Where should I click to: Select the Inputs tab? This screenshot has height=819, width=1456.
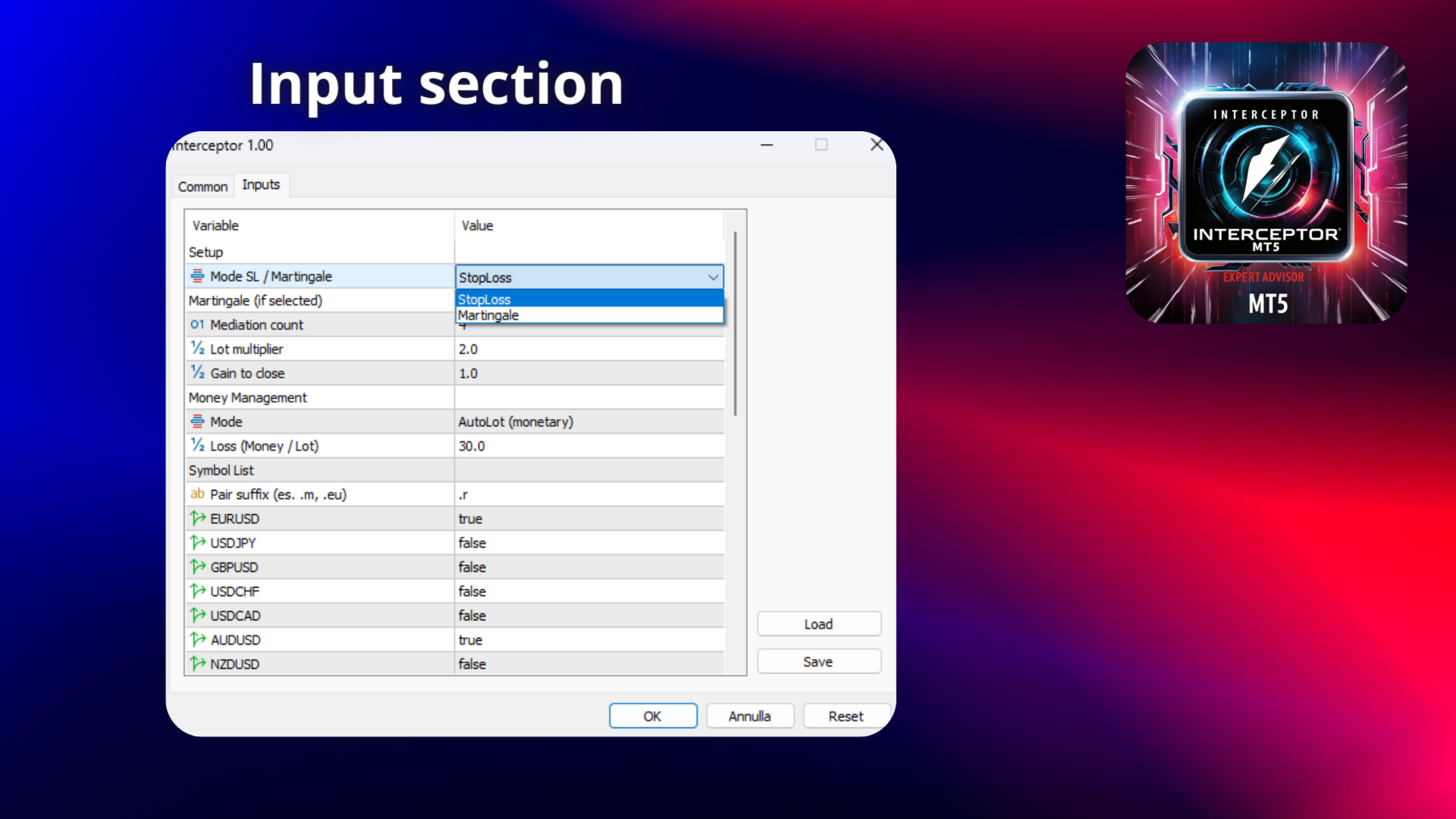point(261,185)
